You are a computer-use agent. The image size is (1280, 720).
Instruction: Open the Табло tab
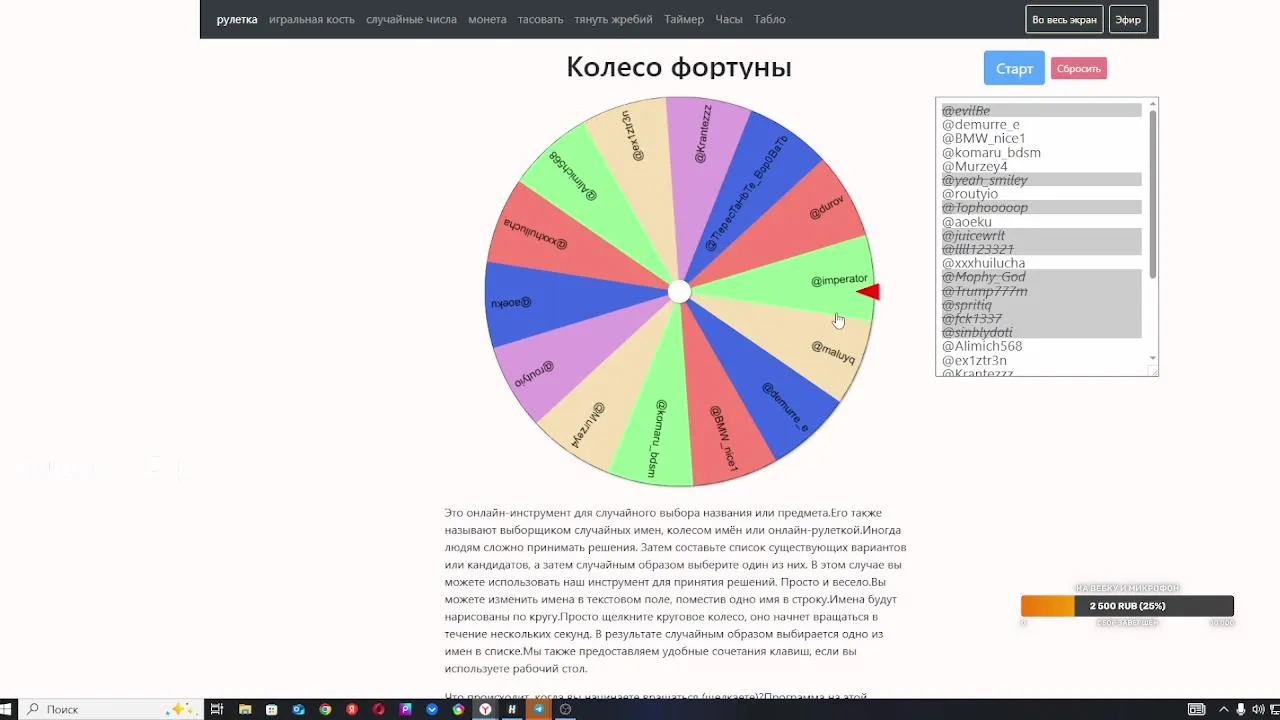(770, 19)
